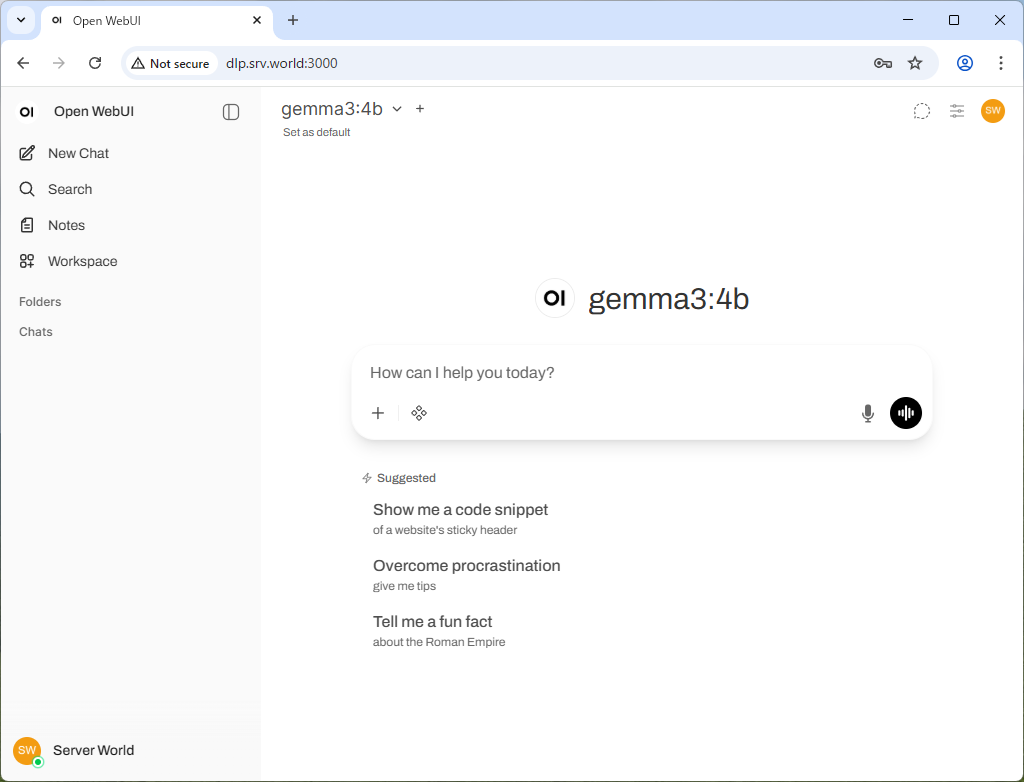Start voice mode with waveform button
This screenshot has height=782, width=1024.
tap(905, 413)
